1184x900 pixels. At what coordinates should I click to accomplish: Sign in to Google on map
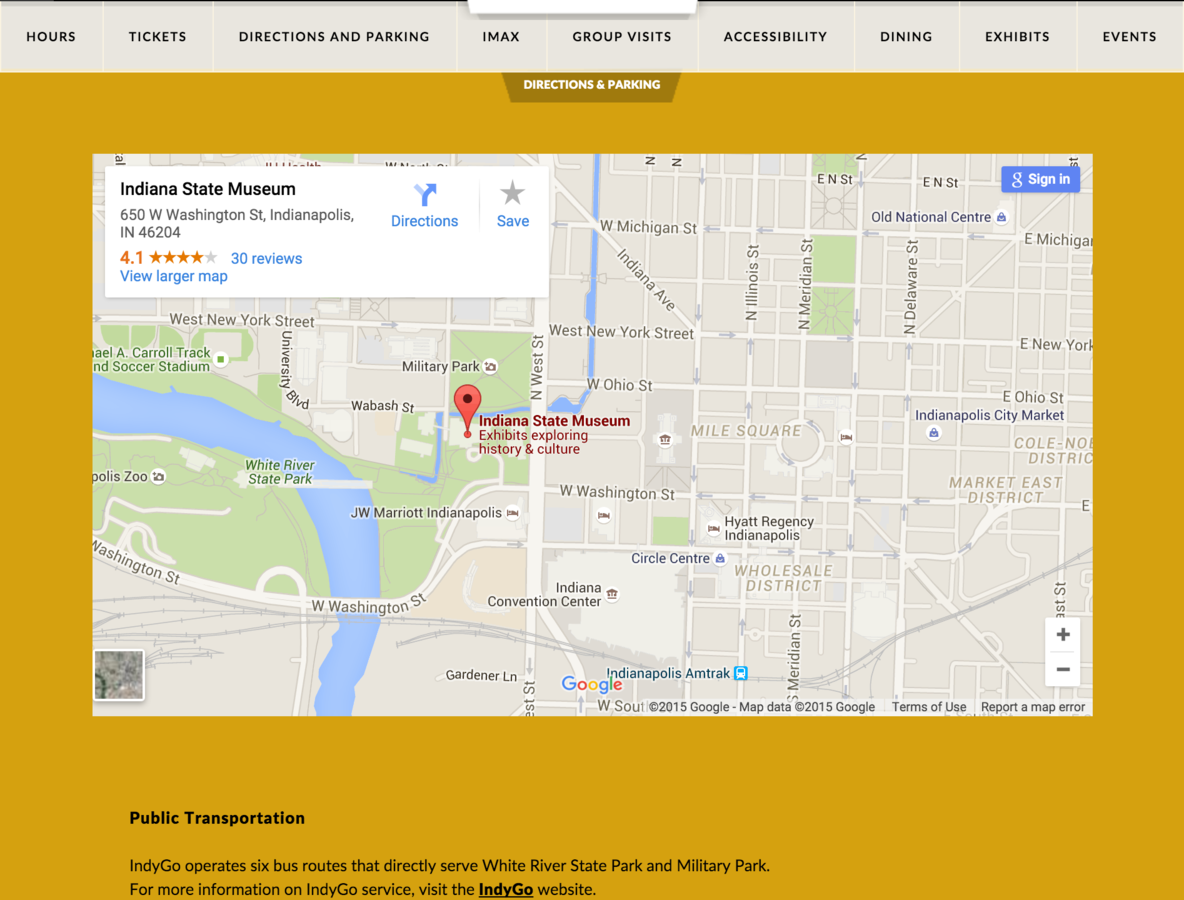[1040, 179]
